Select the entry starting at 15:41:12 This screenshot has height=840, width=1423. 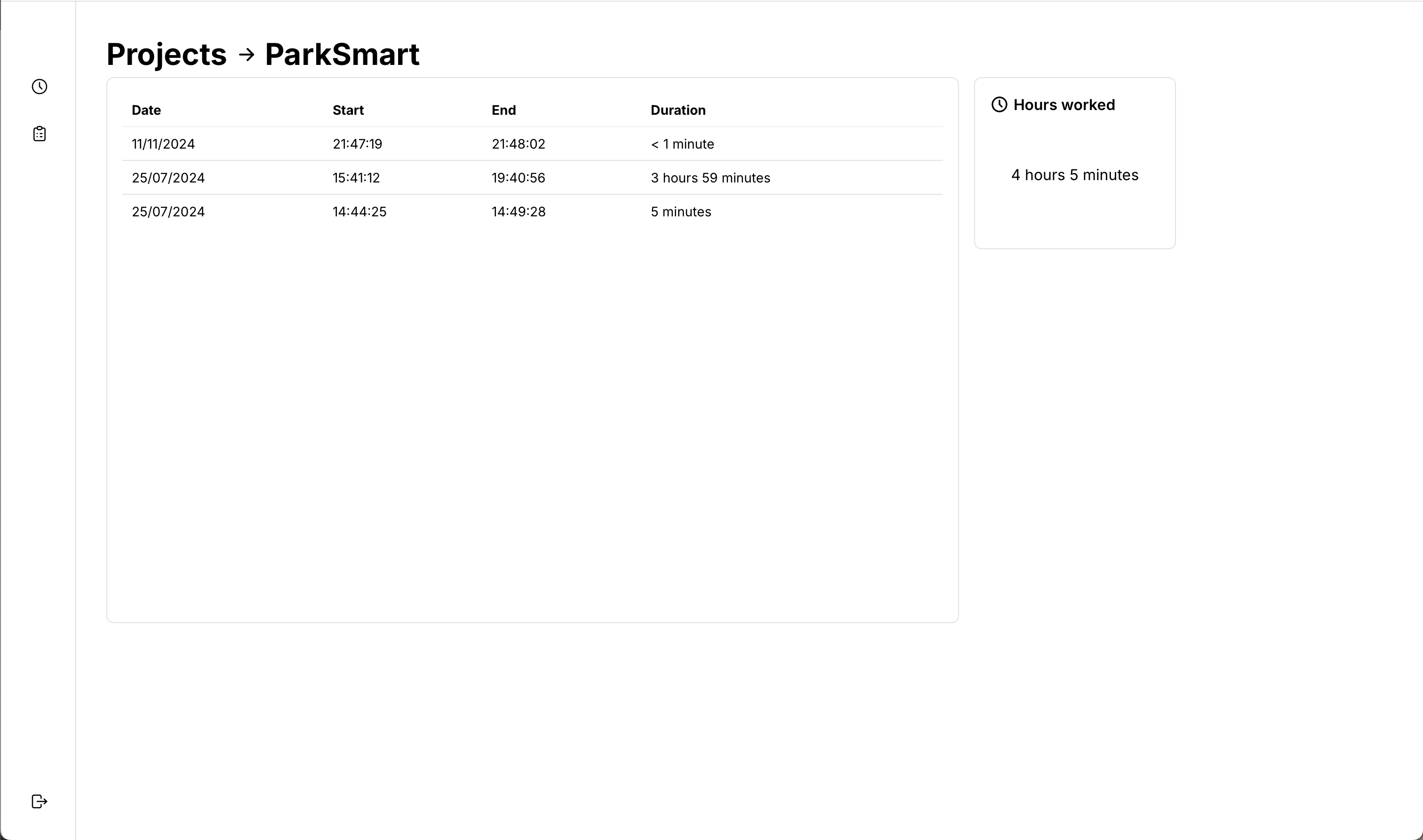[356, 178]
